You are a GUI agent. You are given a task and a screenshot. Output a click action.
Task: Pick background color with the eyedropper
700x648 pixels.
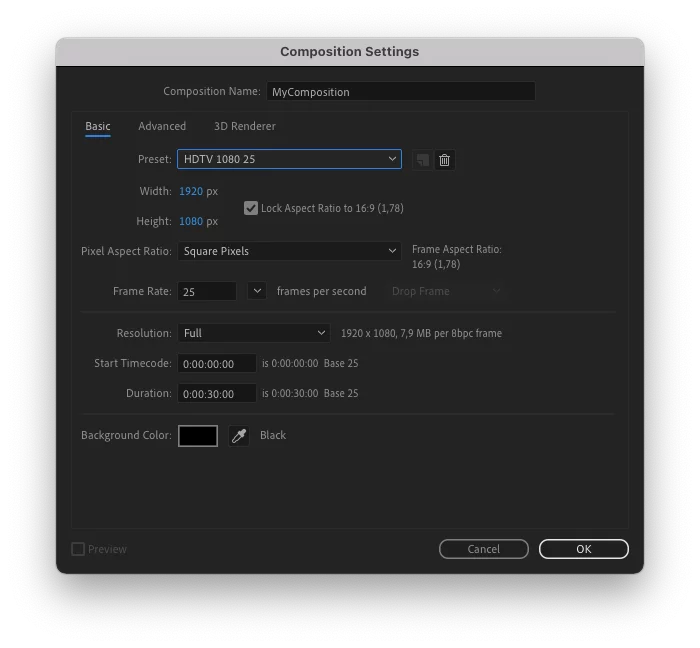click(x=239, y=436)
